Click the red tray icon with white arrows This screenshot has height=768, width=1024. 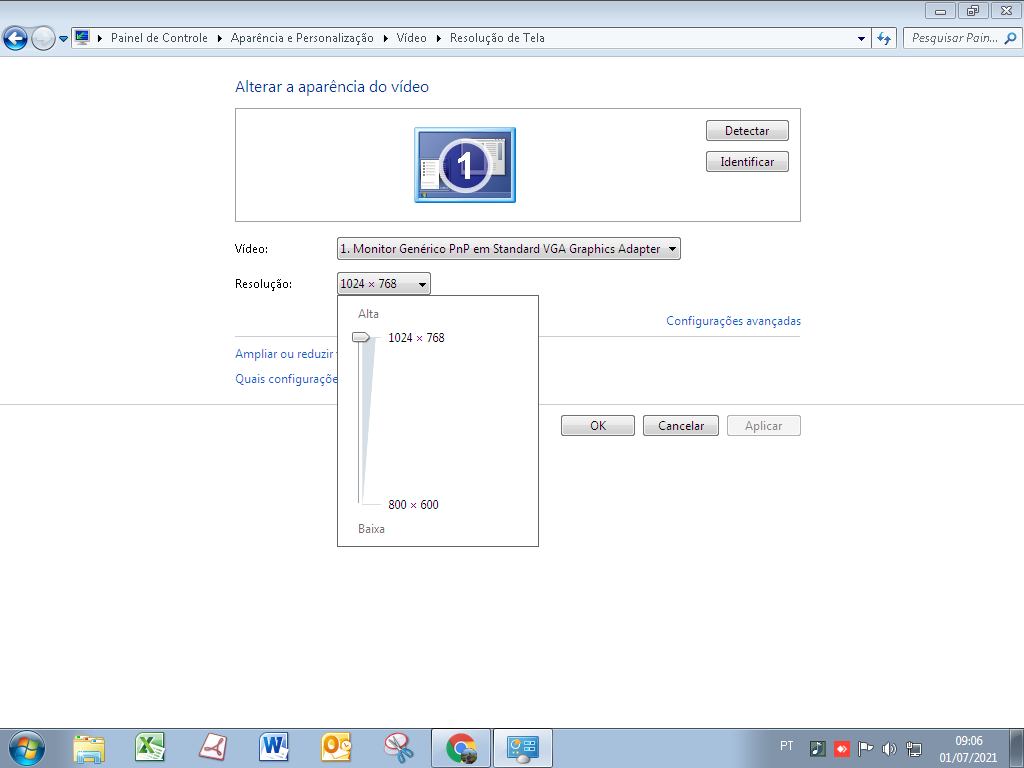pyautogui.click(x=842, y=748)
